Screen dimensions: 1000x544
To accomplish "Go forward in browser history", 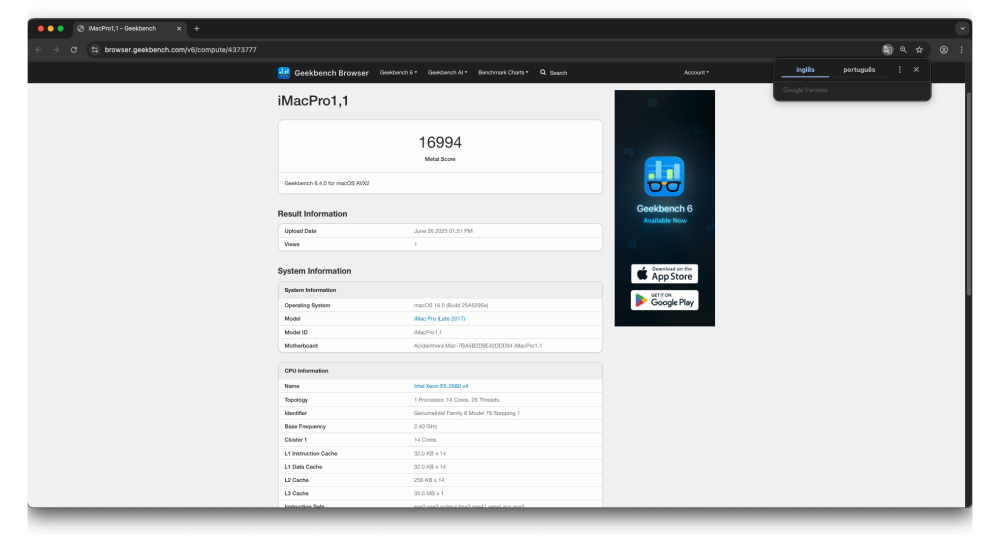I will coord(55,50).
